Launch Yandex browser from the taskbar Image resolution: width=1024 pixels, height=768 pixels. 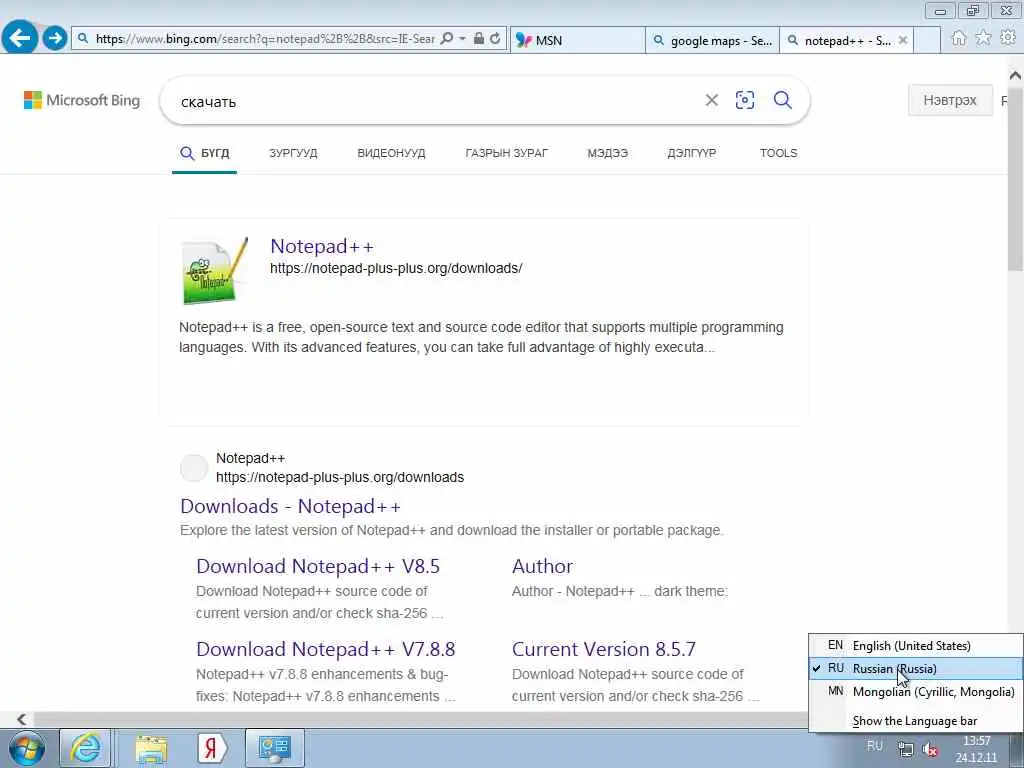pyautogui.click(x=212, y=748)
